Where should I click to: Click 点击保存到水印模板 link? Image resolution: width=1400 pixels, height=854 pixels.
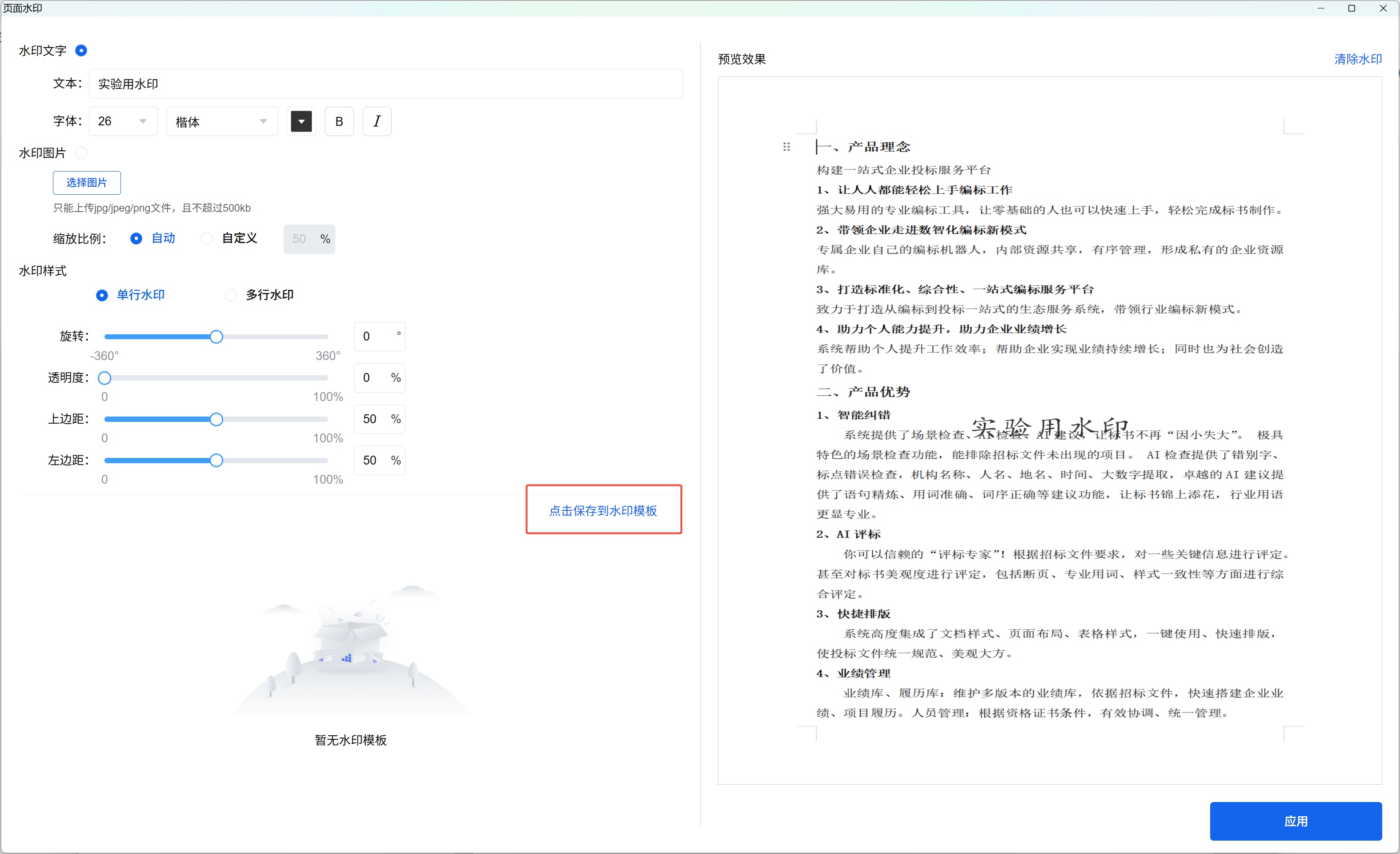pyautogui.click(x=603, y=510)
